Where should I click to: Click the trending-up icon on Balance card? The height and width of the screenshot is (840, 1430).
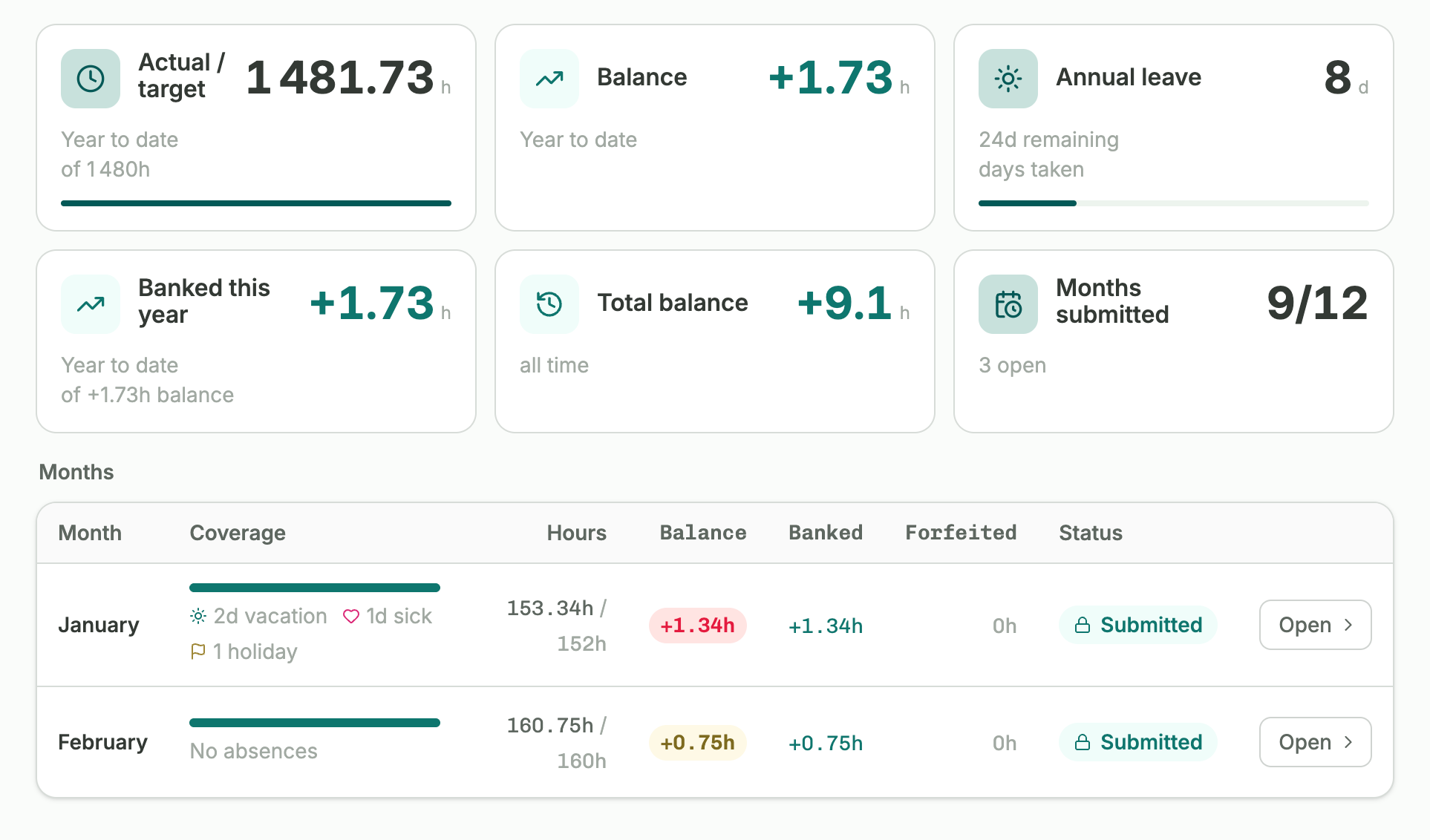pyautogui.click(x=549, y=79)
